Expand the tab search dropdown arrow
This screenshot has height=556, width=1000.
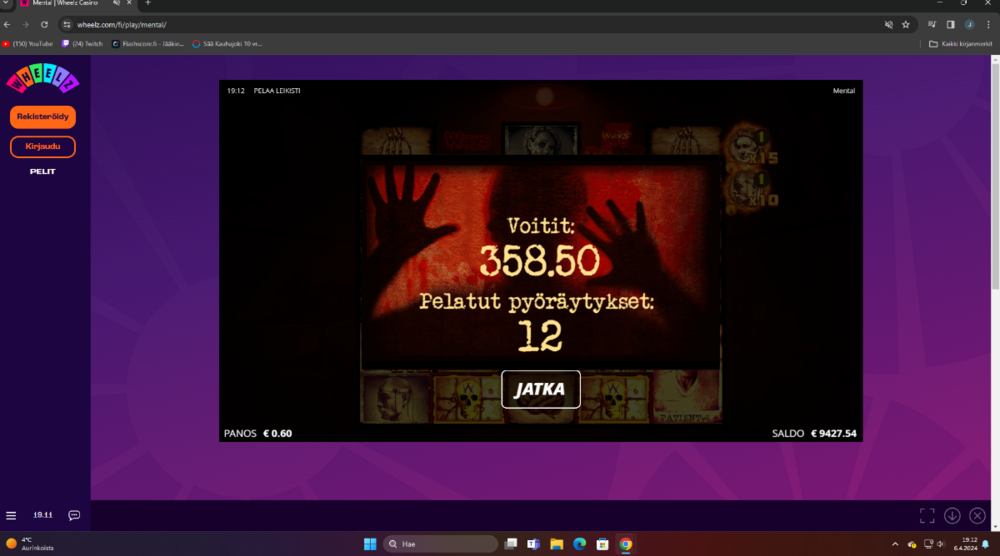6,3
